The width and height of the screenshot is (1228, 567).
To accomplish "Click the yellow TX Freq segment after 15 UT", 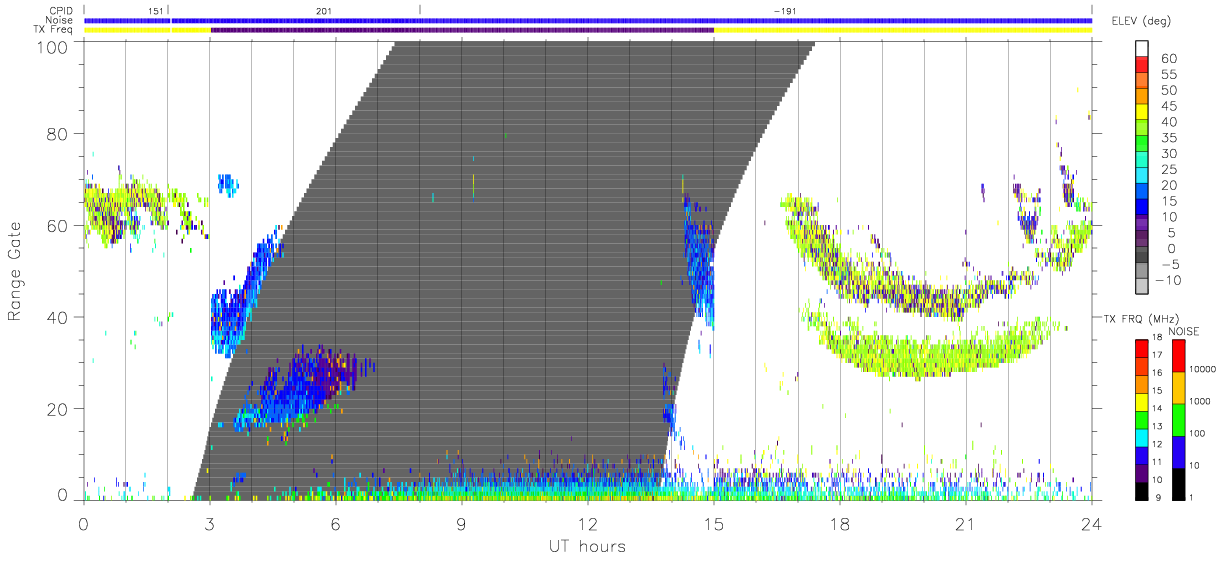I will pos(903,30).
